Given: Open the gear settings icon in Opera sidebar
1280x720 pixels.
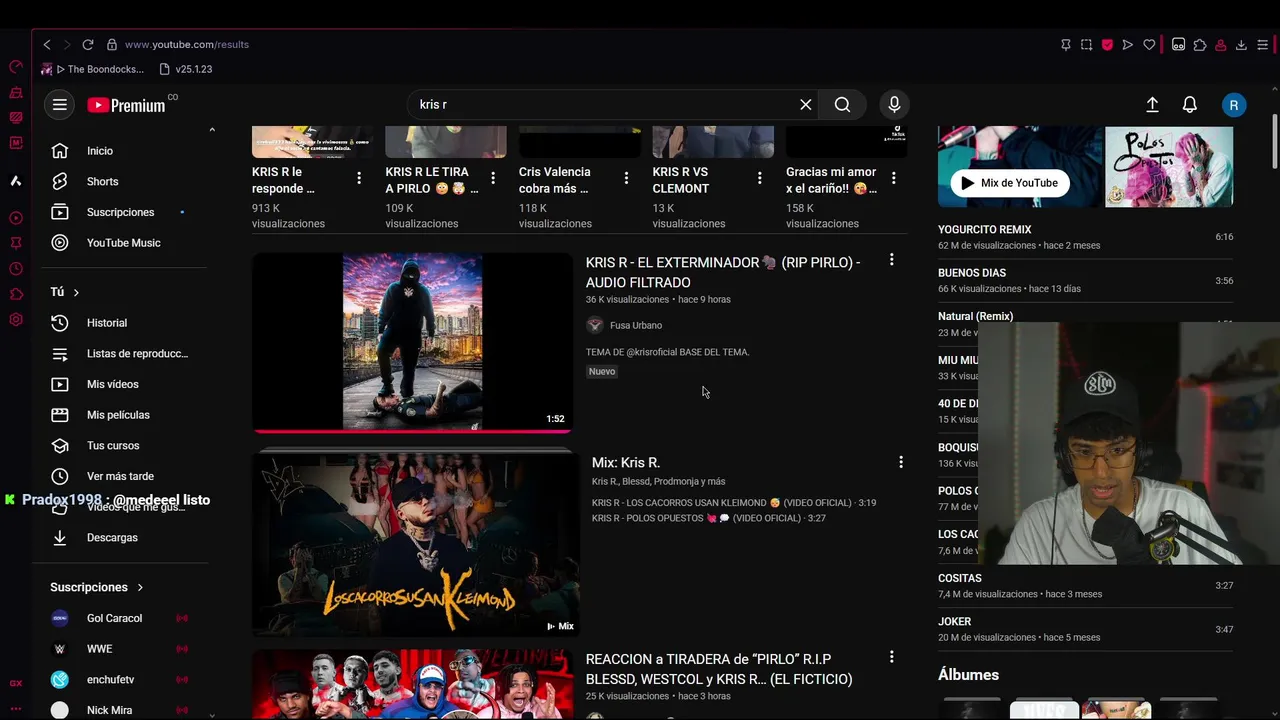Looking at the screenshot, I should tap(15, 320).
